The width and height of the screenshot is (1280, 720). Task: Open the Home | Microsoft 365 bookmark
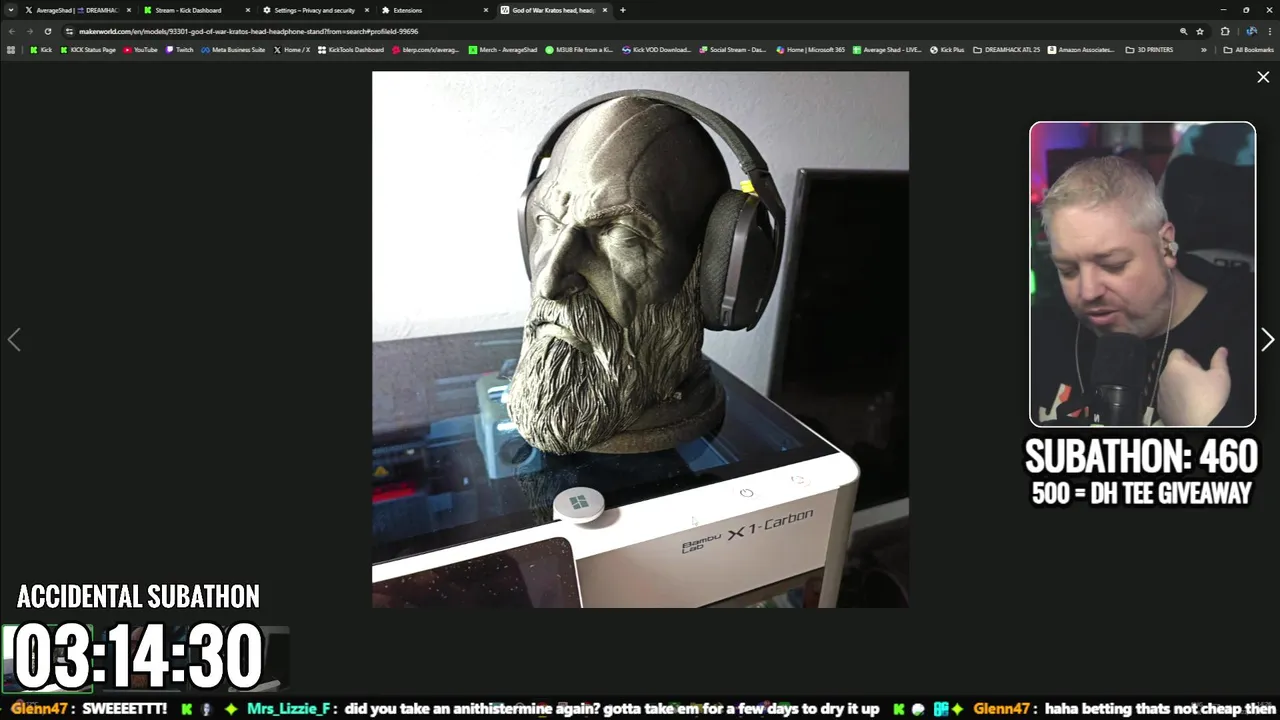click(810, 49)
